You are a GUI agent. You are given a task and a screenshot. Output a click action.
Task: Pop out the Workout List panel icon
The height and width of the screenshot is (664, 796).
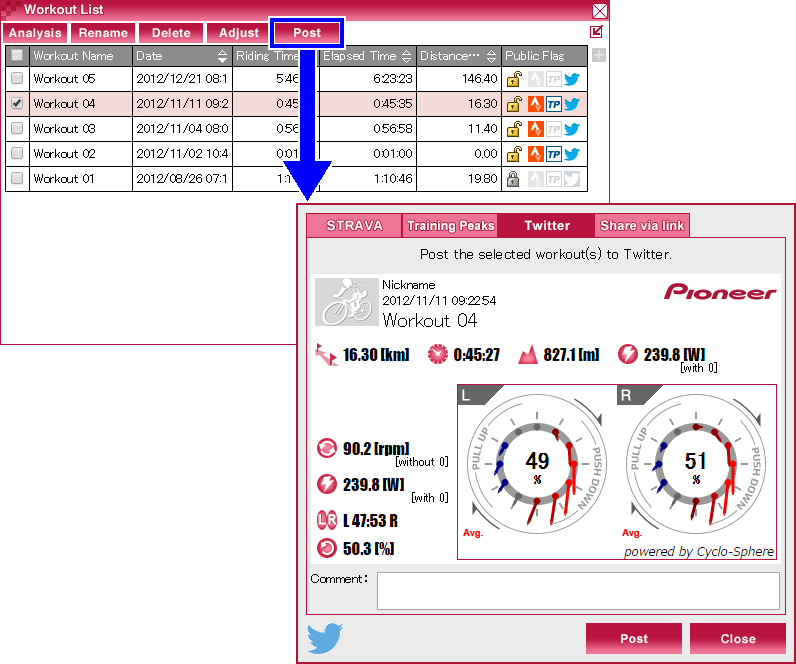(x=596, y=31)
